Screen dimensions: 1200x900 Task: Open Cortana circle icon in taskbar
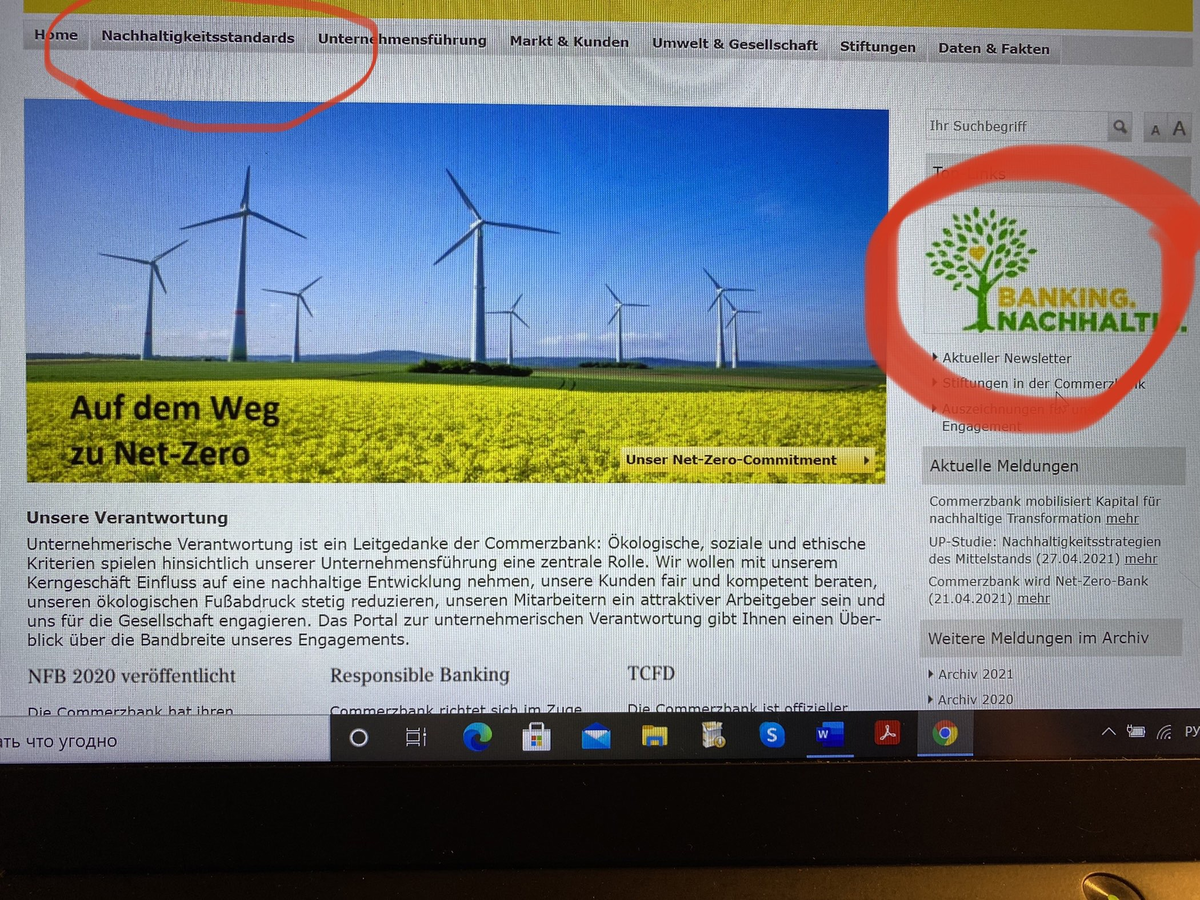pyautogui.click(x=358, y=738)
